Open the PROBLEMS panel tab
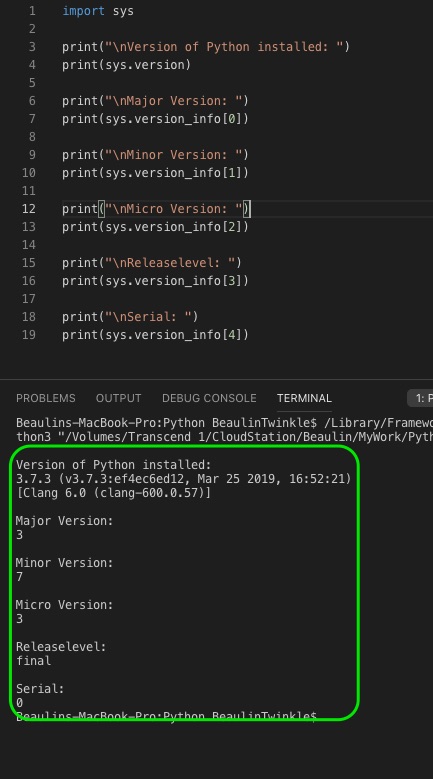Image resolution: width=433 pixels, height=779 pixels. tap(46, 398)
